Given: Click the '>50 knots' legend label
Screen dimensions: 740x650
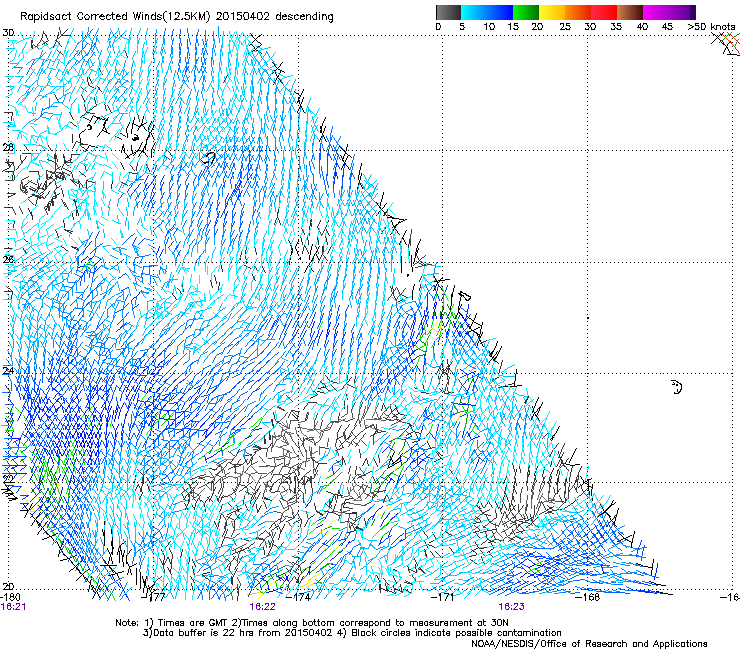Looking at the screenshot, I should (x=711, y=27).
